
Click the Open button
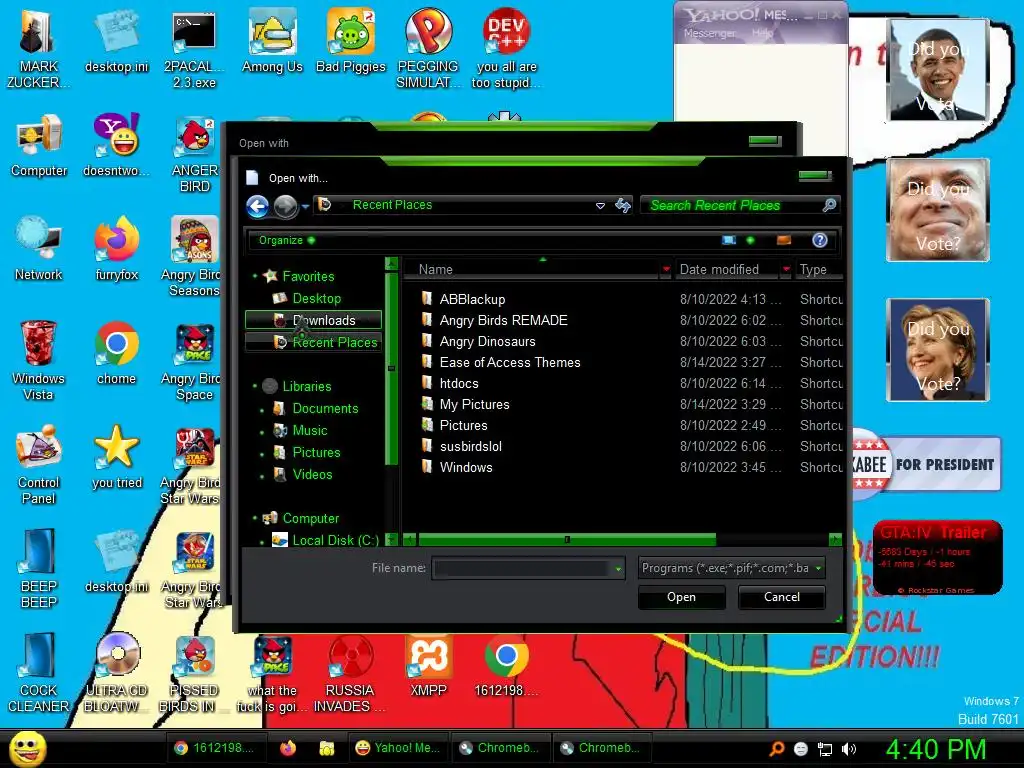click(681, 597)
